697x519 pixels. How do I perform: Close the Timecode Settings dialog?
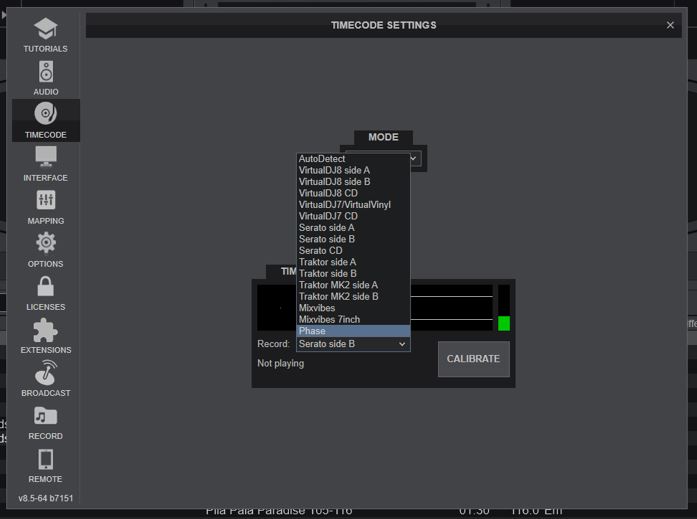[x=670, y=25]
